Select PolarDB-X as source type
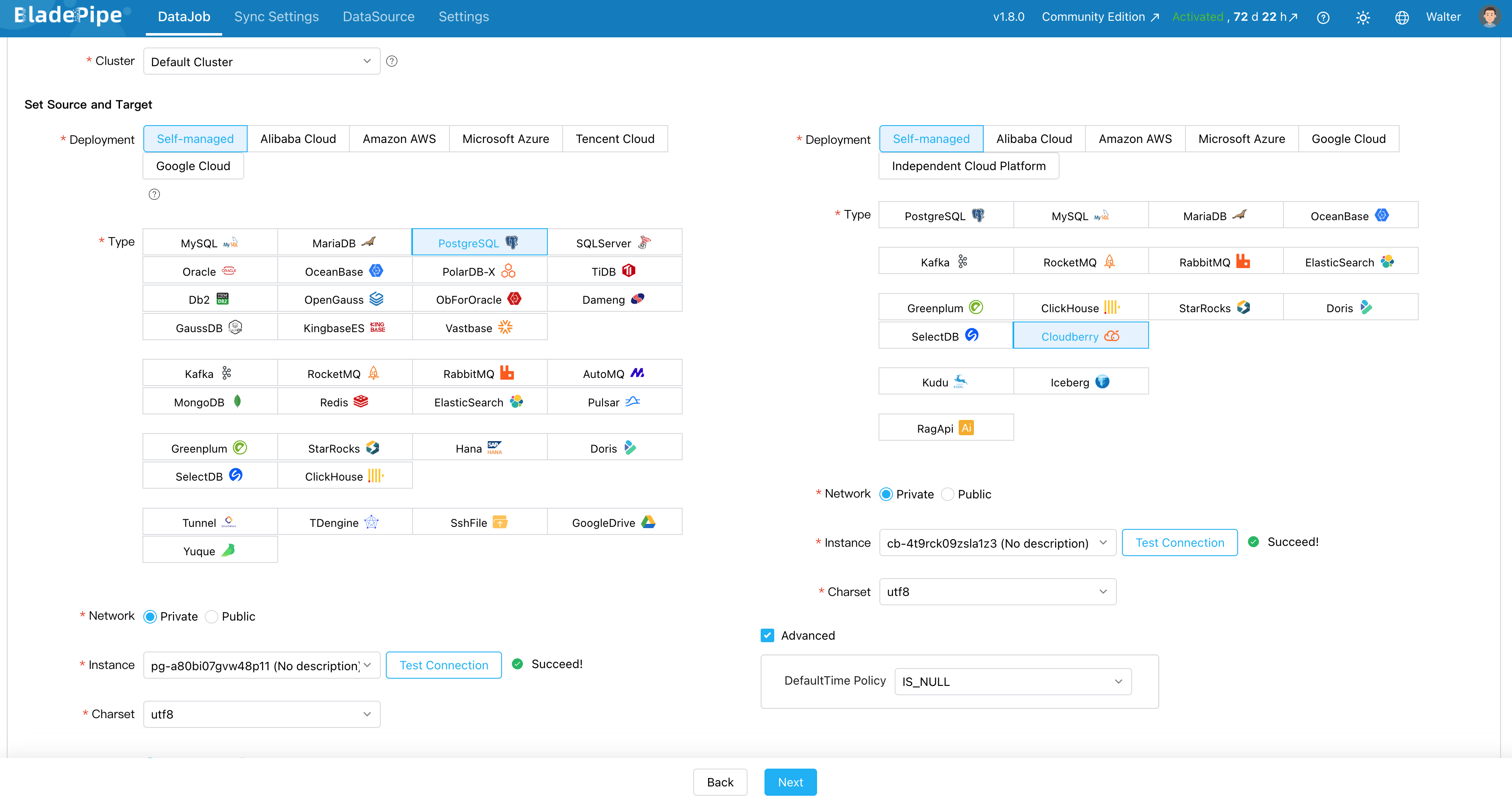The width and height of the screenshot is (1512, 800). (x=480, y=271)
